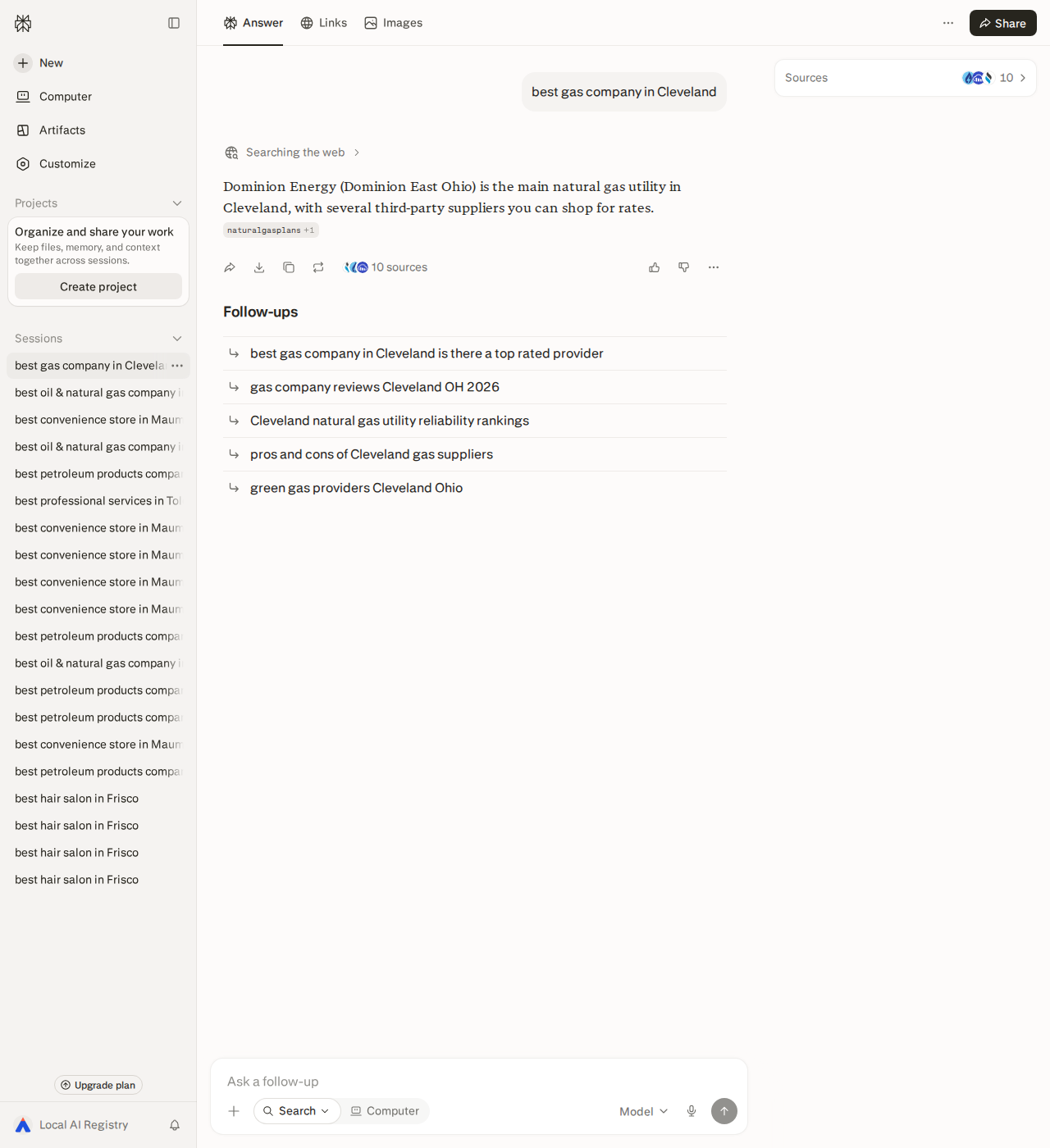Activate the microphone voice input
Image resolution: width=1050 pixels, height=1148 pixels.
tap(692, 1111)
